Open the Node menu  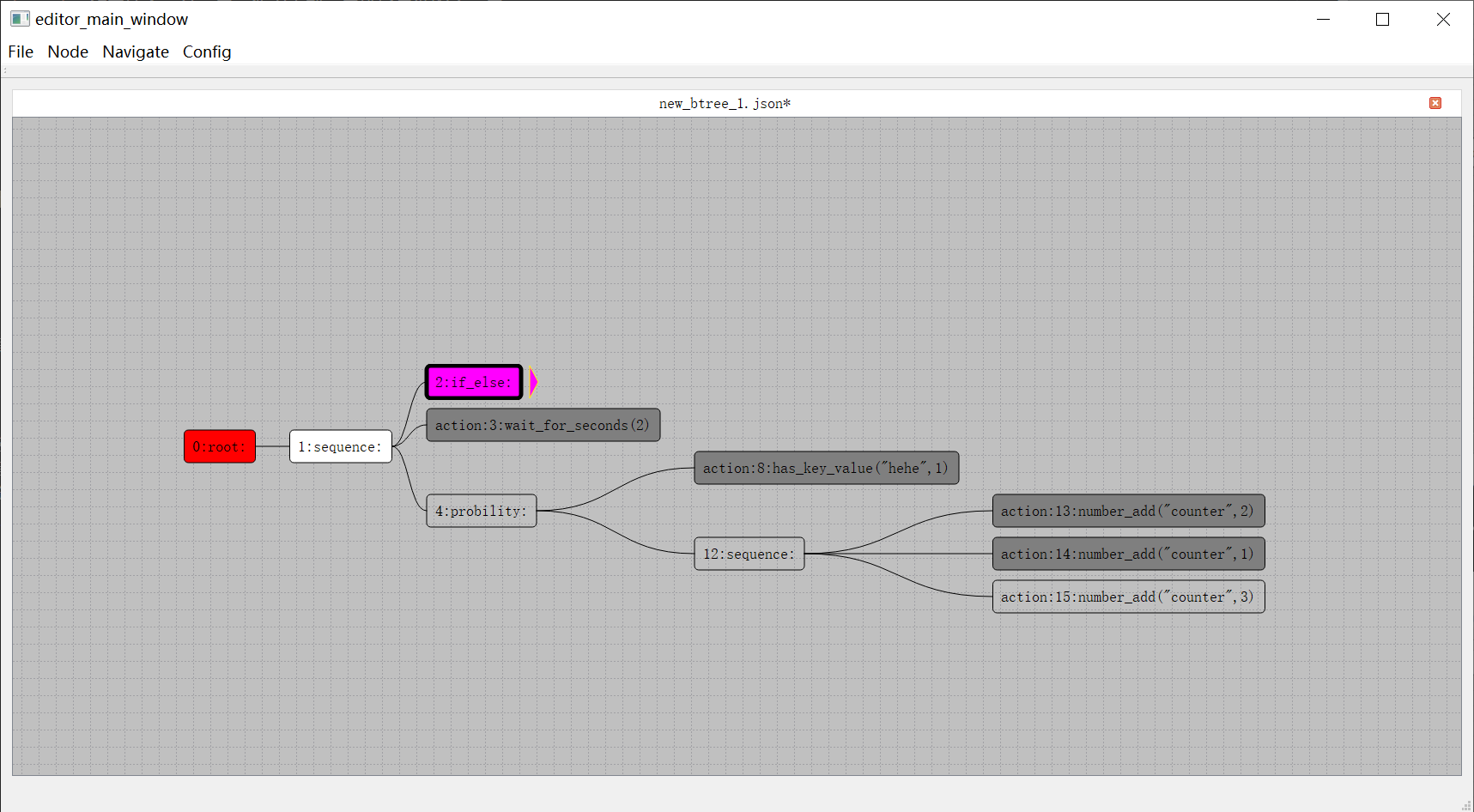point(68,52)
